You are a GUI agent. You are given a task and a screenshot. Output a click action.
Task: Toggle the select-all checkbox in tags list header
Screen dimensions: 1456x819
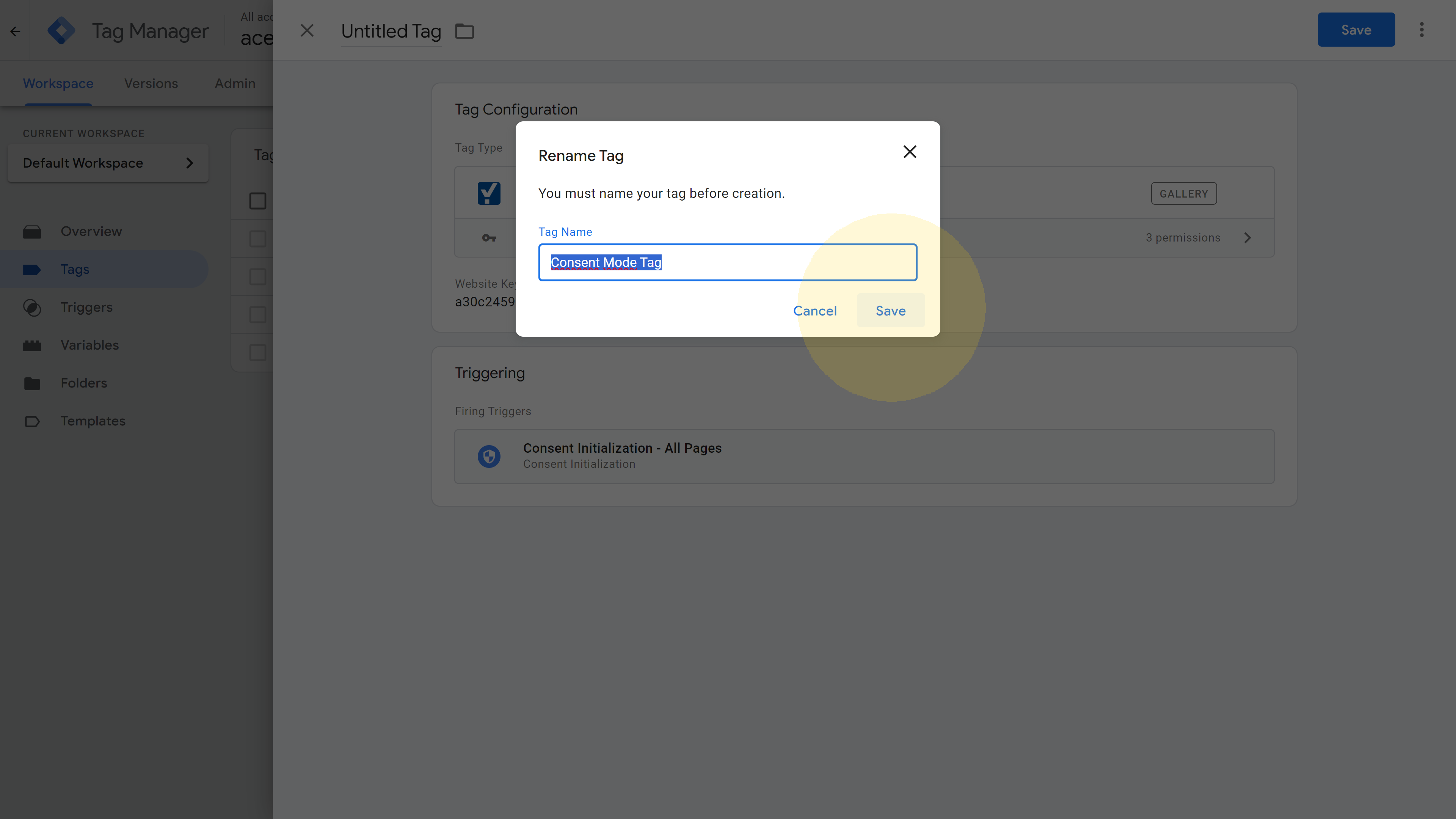coord(258,201)
